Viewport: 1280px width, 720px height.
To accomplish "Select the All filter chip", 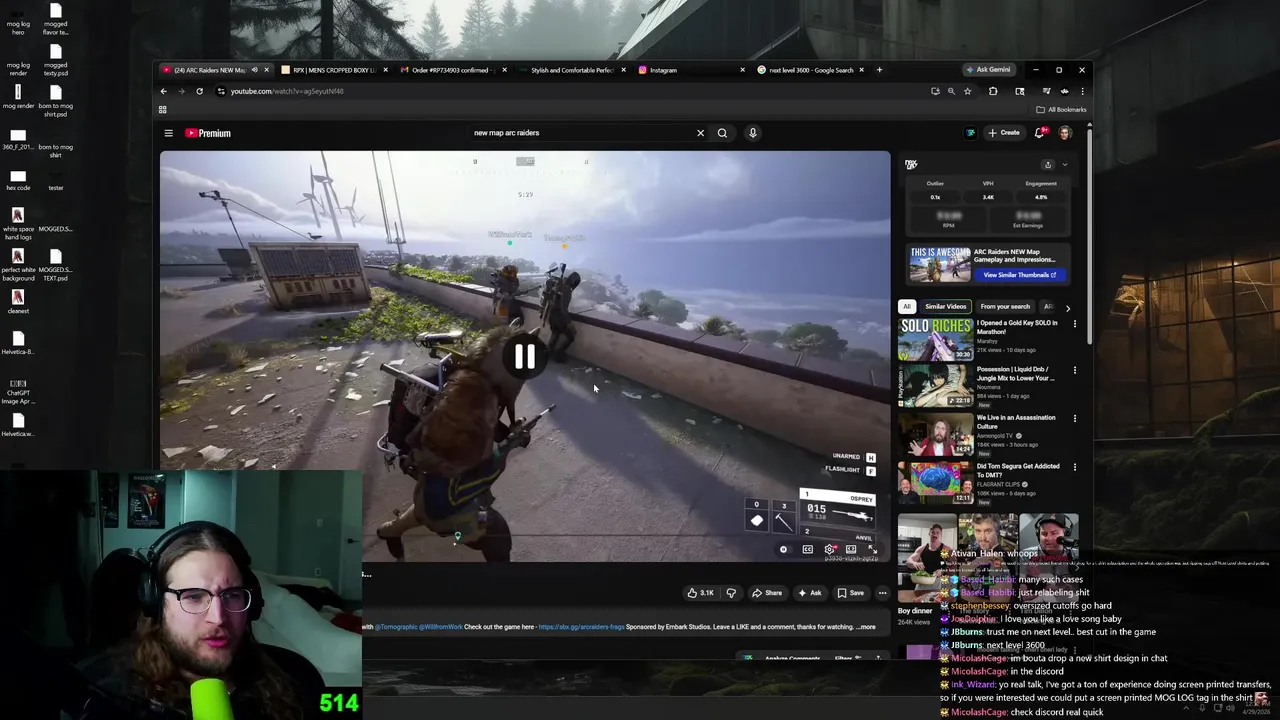I will click(906, 307).
